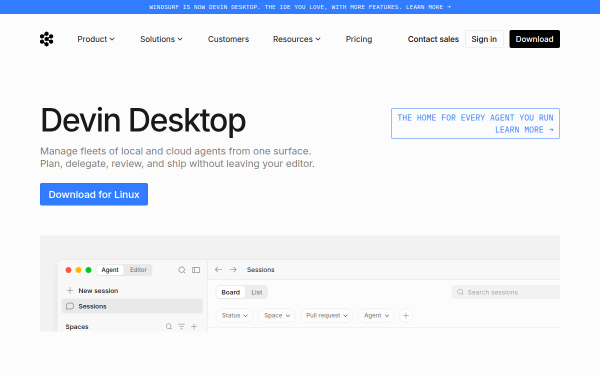
Task: Switch to the Editor mode toggle
Action: 138,270
